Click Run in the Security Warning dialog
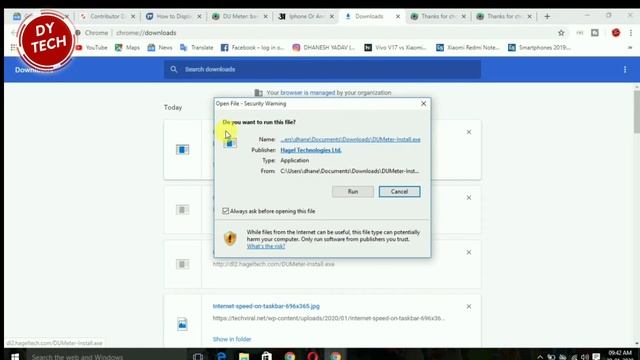640x360 pixels. coord(353,191)
